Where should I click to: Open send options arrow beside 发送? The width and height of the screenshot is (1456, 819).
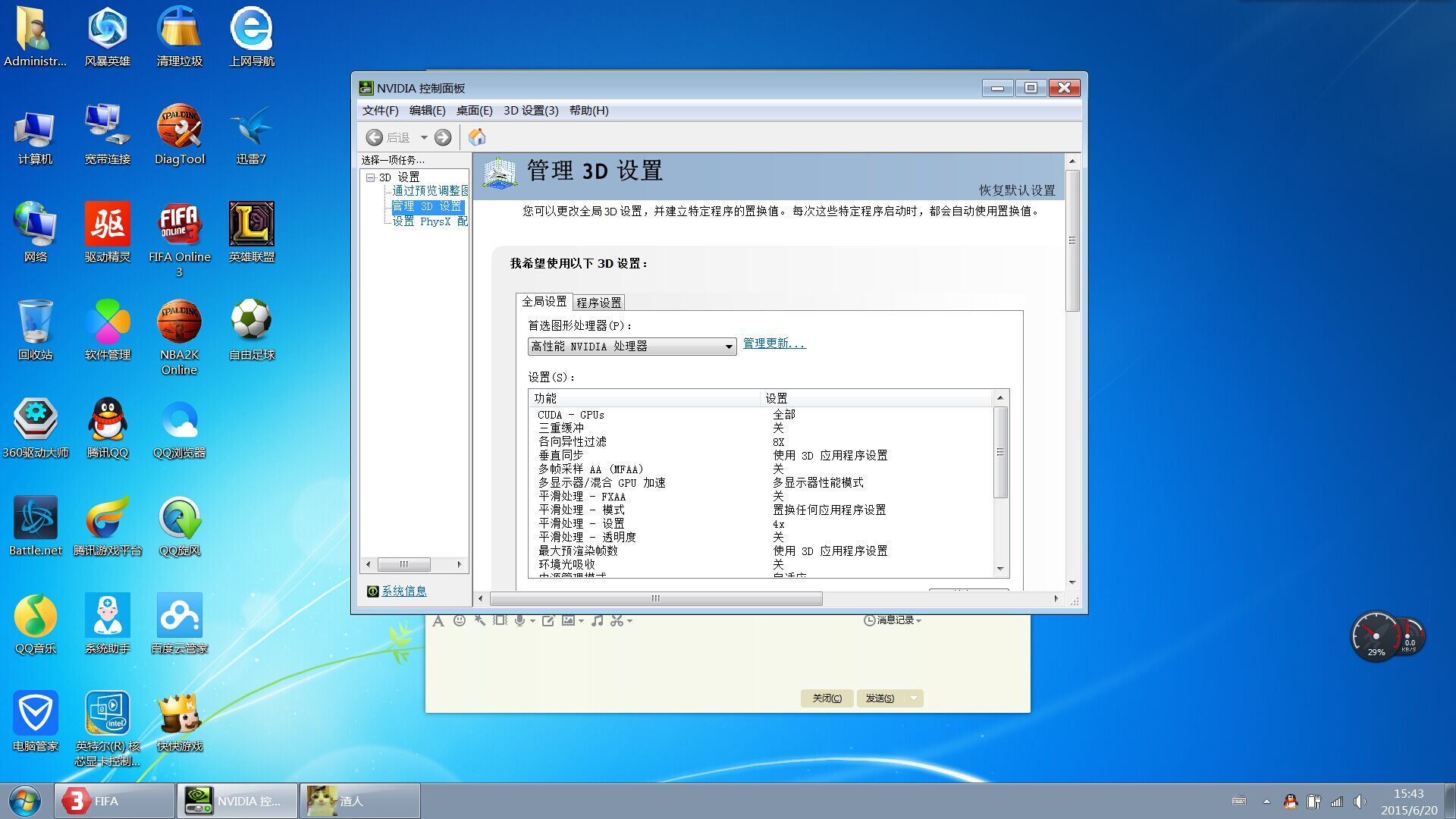(914, 698)
